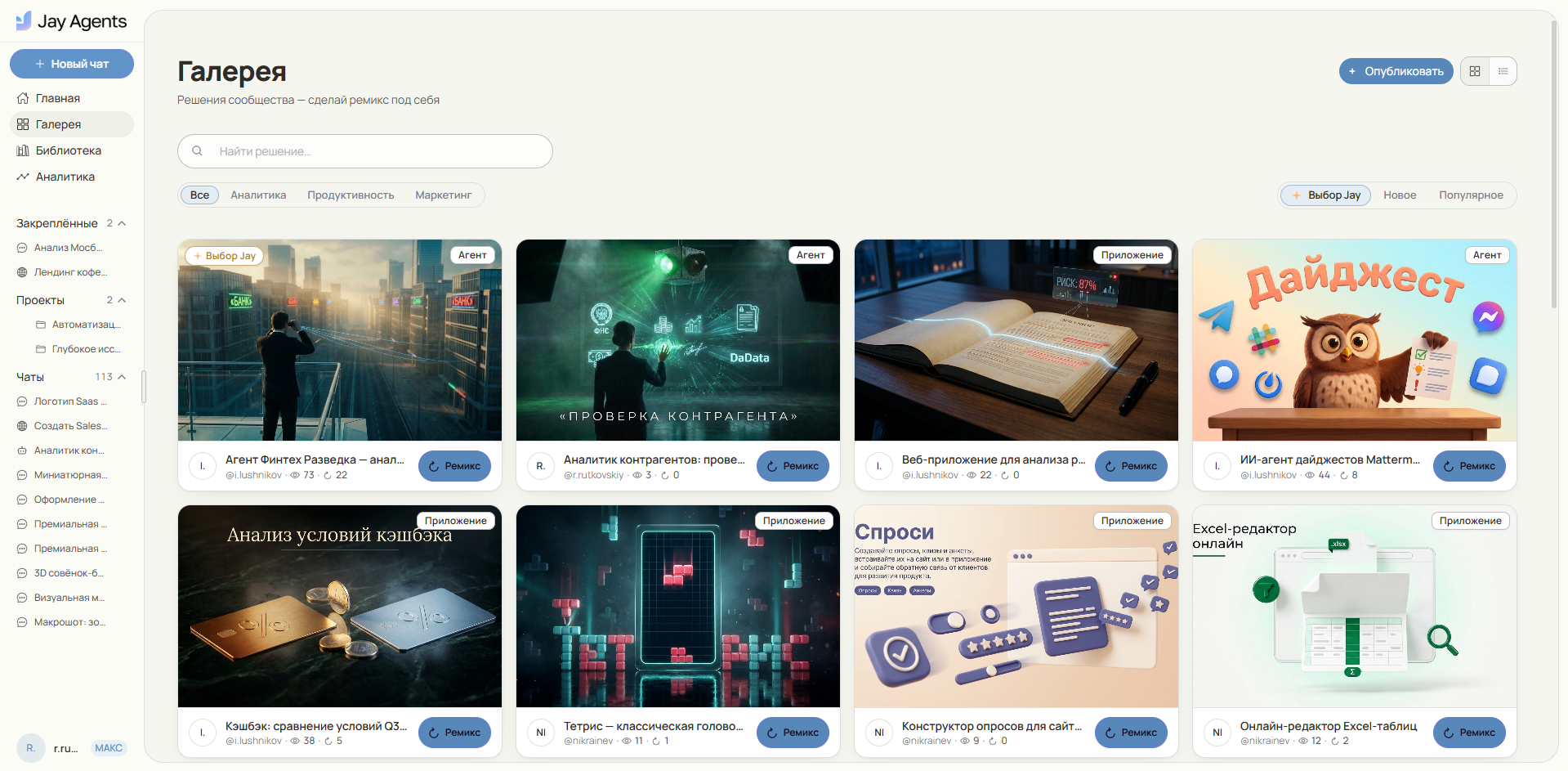Collapse the Закреплённые section
The width and height of the screenshot is (1568, 771).
[122, 223]
